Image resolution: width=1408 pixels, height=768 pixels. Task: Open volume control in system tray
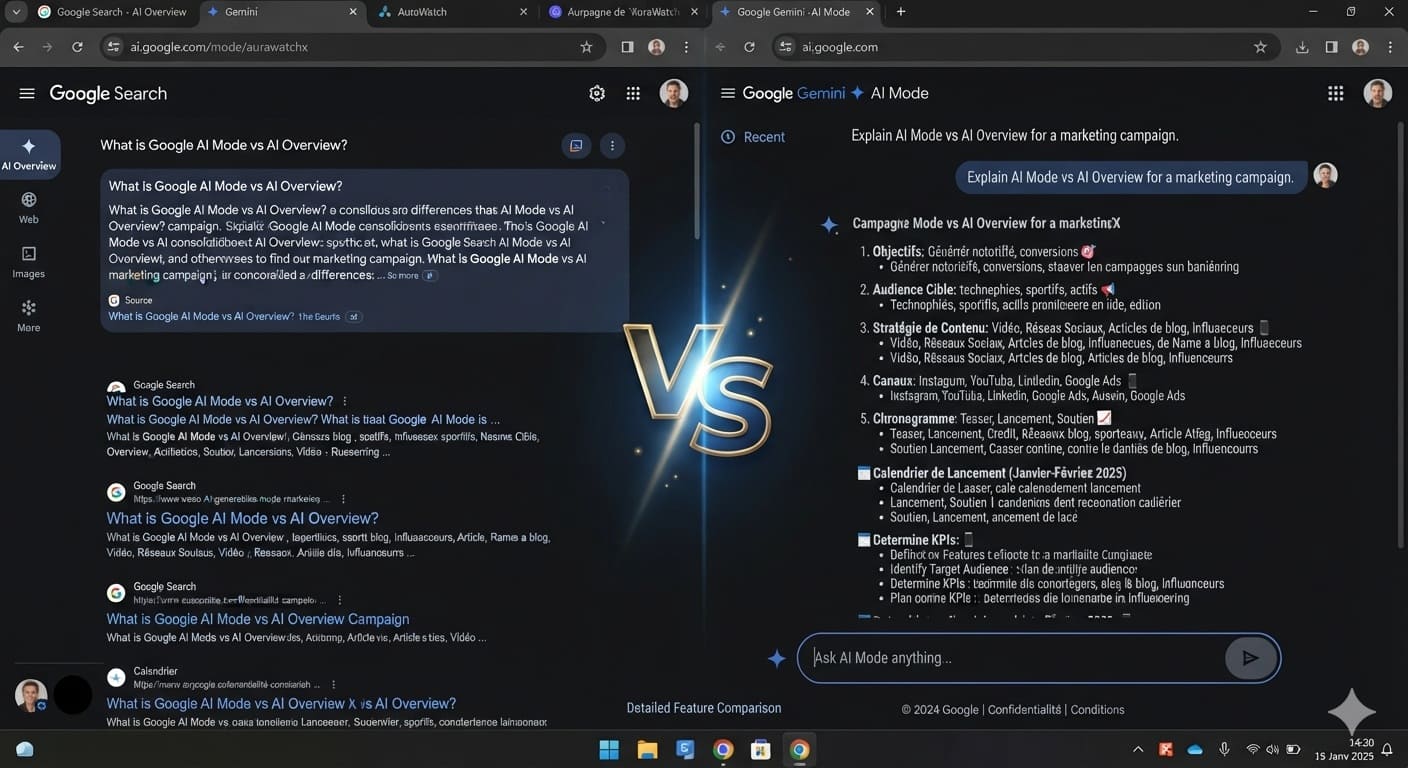click(x=1272, y=749)
